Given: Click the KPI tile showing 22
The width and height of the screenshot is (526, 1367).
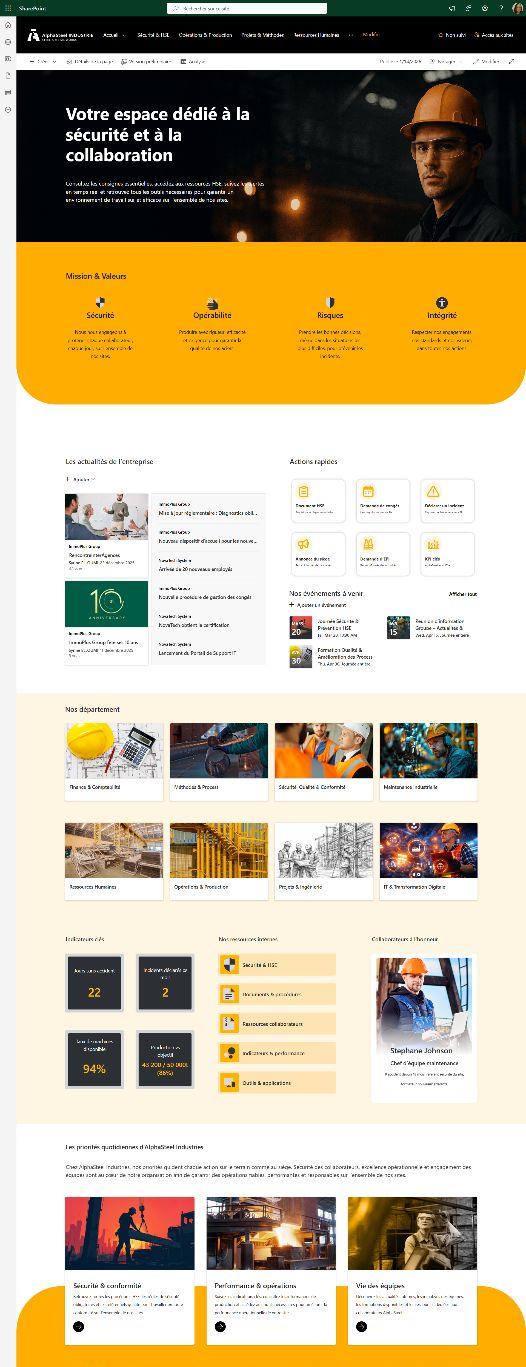Looking at the screenshot, I should point(94,983).
